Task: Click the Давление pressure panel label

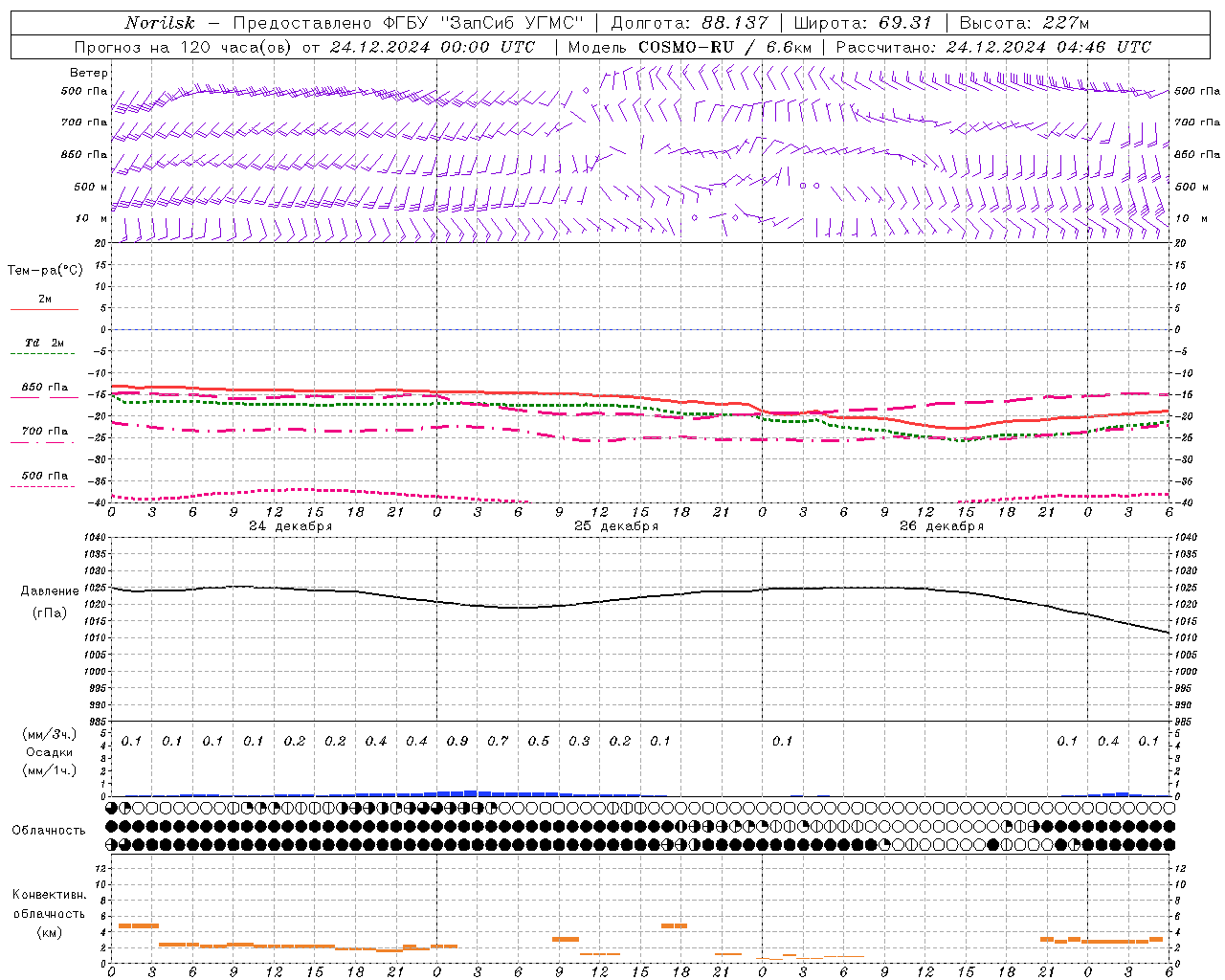Action: (x=50, y=591)
